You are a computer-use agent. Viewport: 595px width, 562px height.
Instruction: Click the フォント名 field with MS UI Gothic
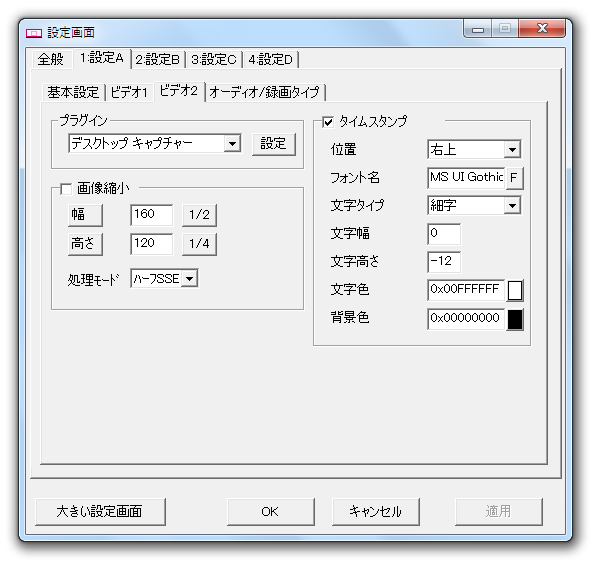[x=466, y=178]
